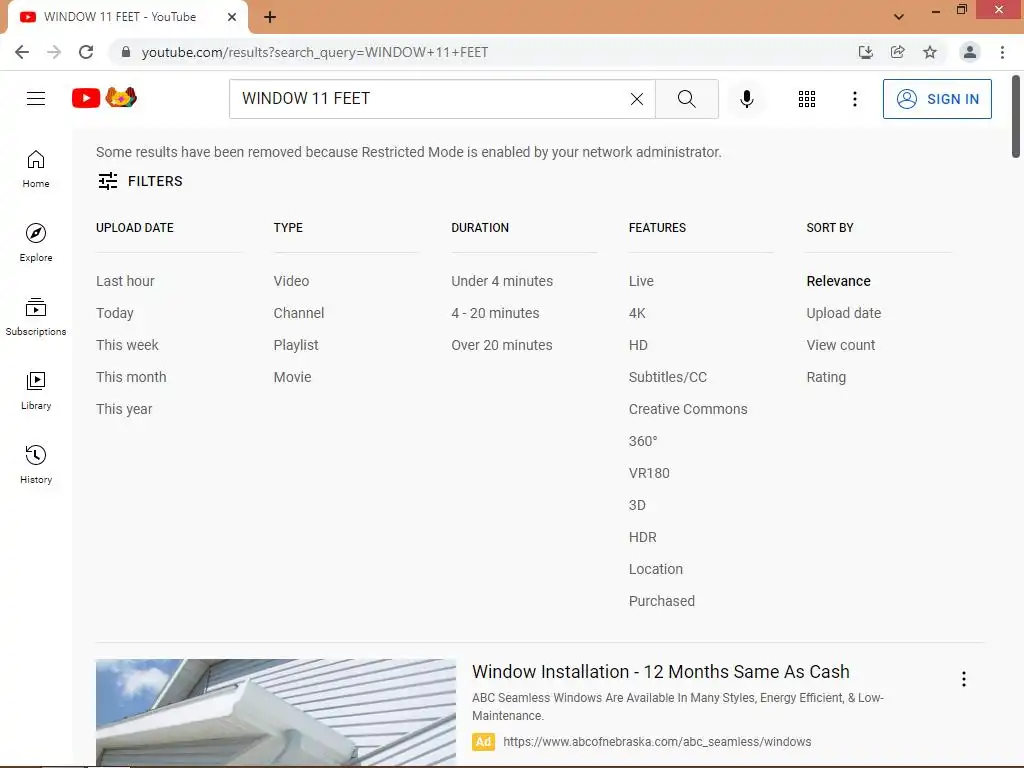Open Explore in sidebar
The height and width of the screenshot is (768, 1024).
click(x=36, y=243)
